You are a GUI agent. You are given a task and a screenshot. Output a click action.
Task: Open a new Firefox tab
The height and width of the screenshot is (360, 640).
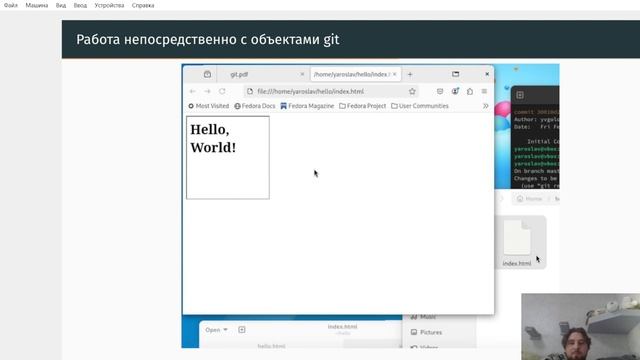click(410, 74)
